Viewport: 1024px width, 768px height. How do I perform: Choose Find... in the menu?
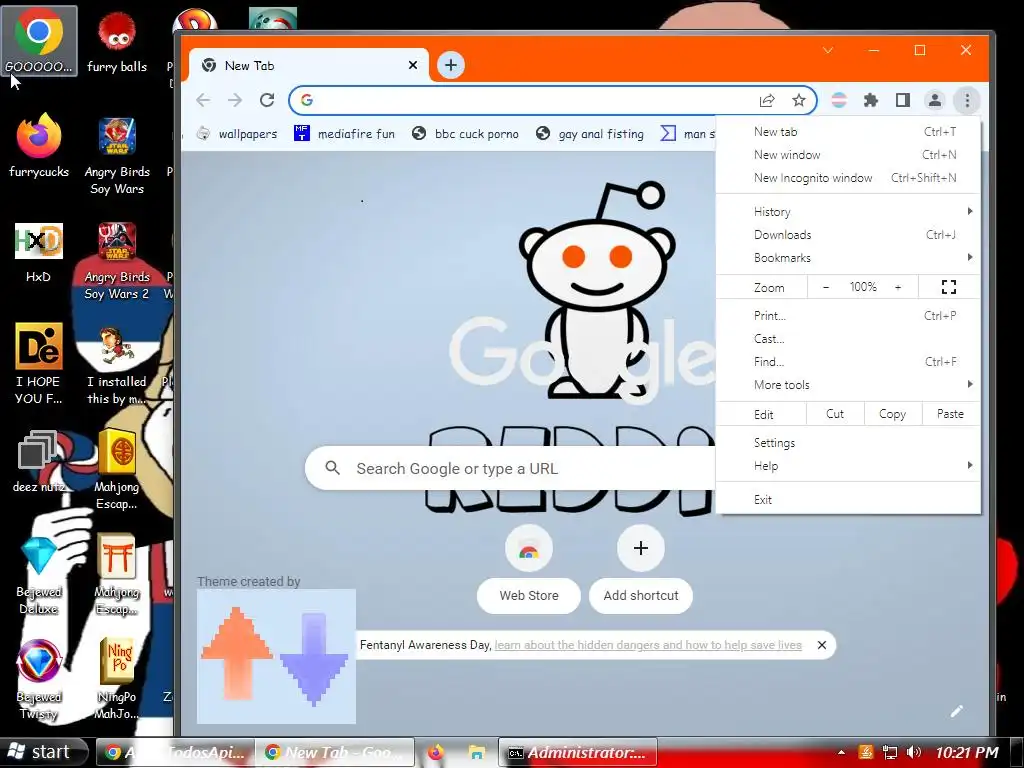848,361
